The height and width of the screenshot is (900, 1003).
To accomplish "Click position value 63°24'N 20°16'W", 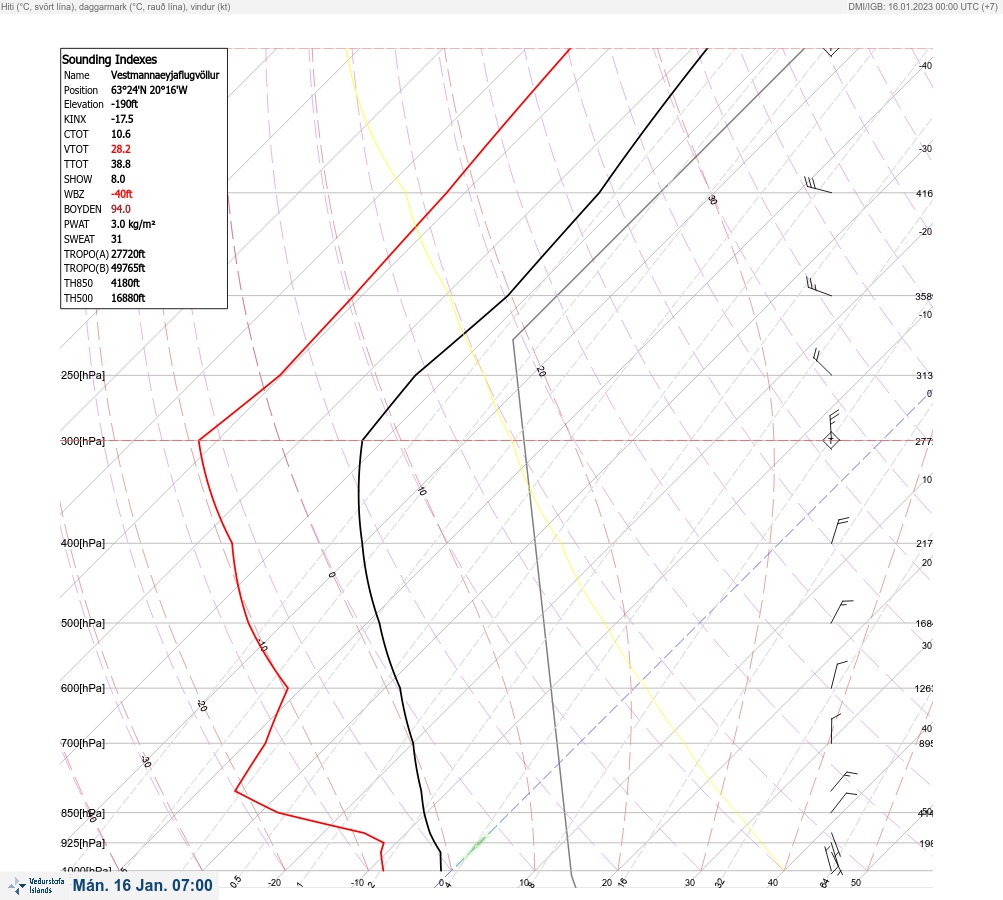I will tap(149, 90).
